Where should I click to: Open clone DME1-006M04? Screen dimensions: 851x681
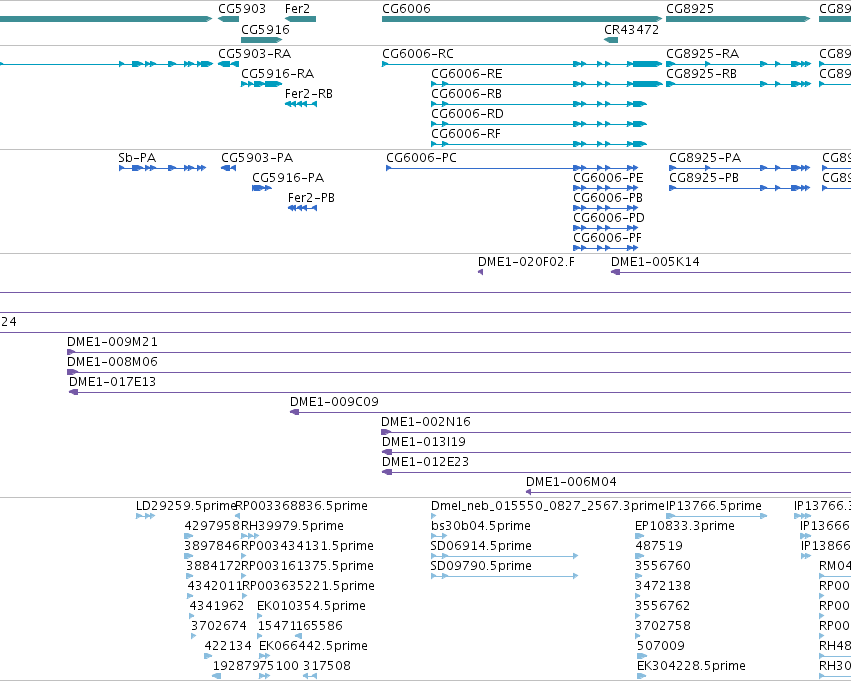[571, 482]
